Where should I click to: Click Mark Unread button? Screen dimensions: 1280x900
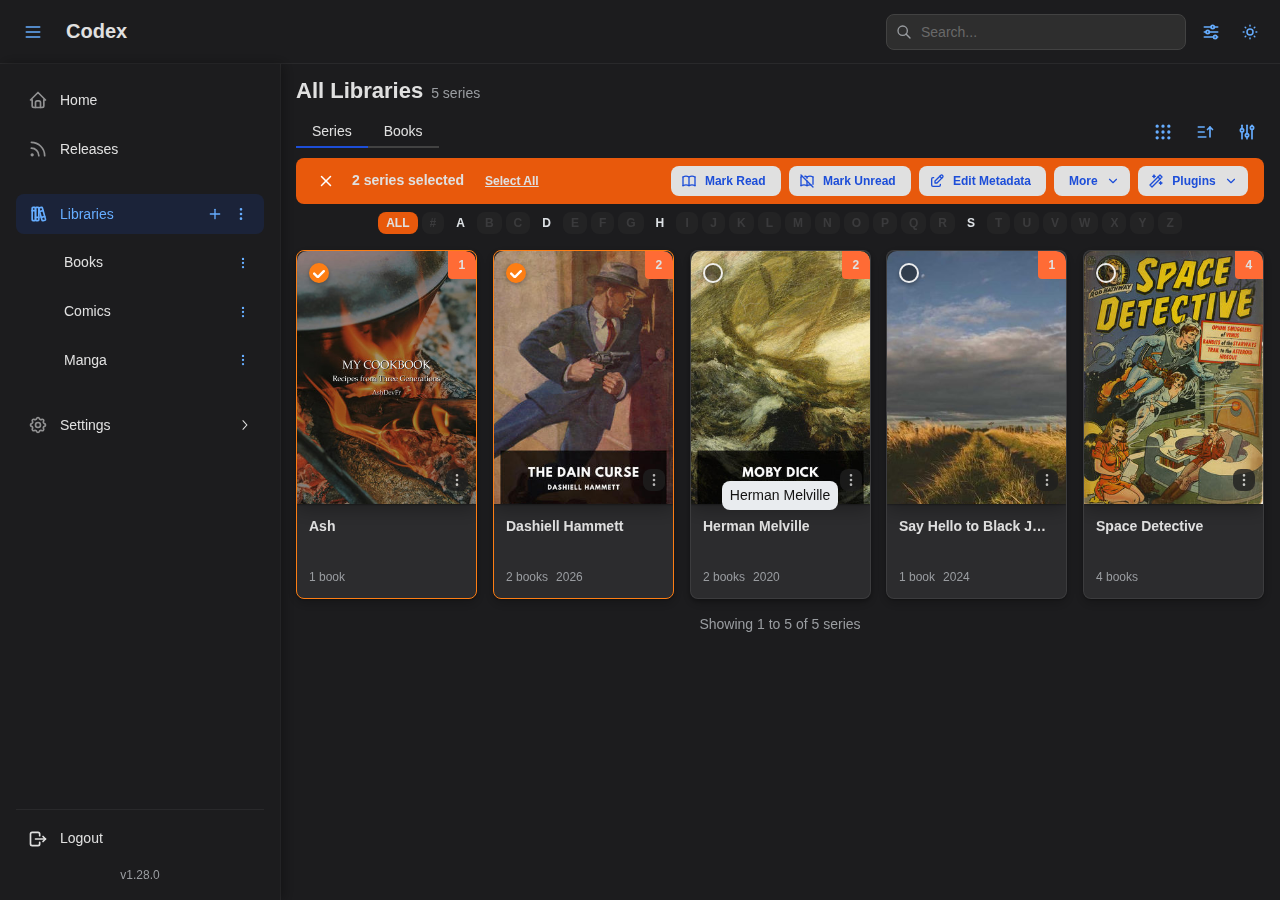(850, 181)
